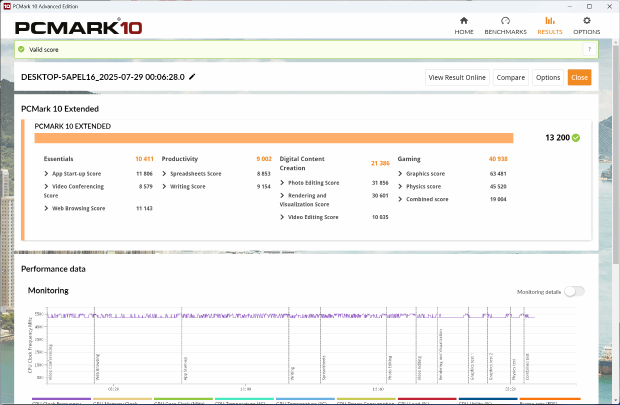Click the Digital Content Creation heading
The image size is (620, 405).
302,163
